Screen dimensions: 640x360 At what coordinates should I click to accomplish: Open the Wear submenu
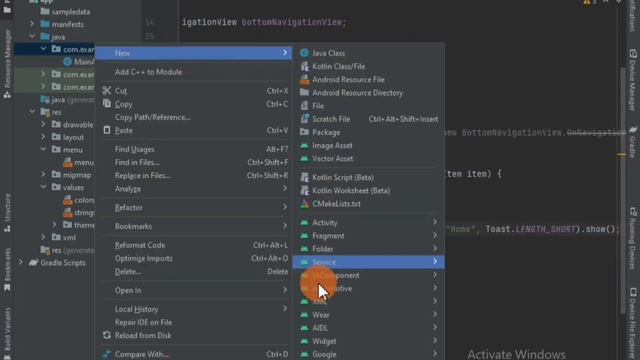pos(369,315)
